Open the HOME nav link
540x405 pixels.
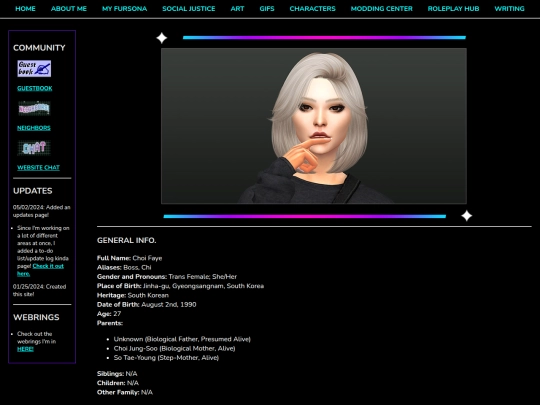tap(25, 9)
